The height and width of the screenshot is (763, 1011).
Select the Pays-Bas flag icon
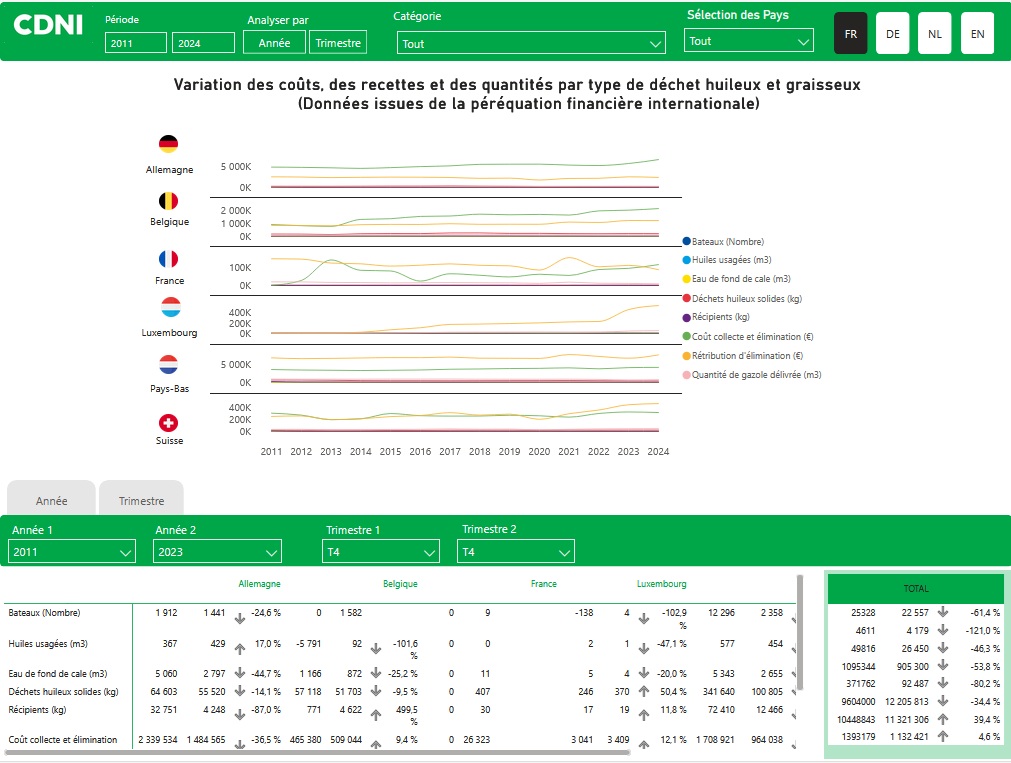[168, 364]
